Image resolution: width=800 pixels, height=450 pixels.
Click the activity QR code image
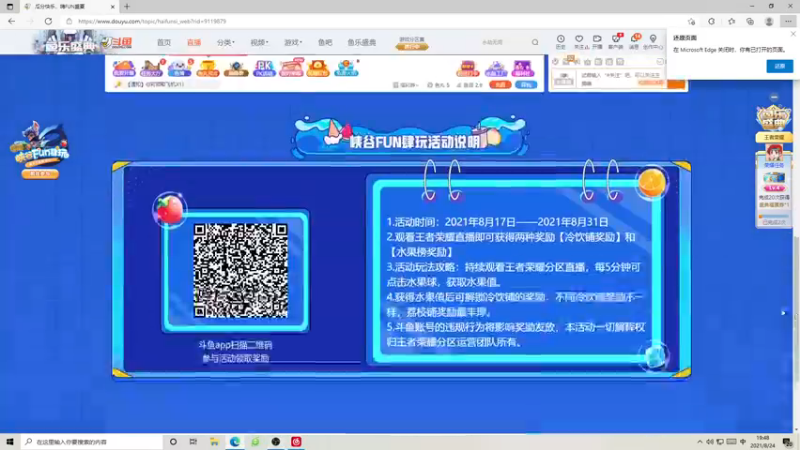pyautogui.click(x=240, y=270)
